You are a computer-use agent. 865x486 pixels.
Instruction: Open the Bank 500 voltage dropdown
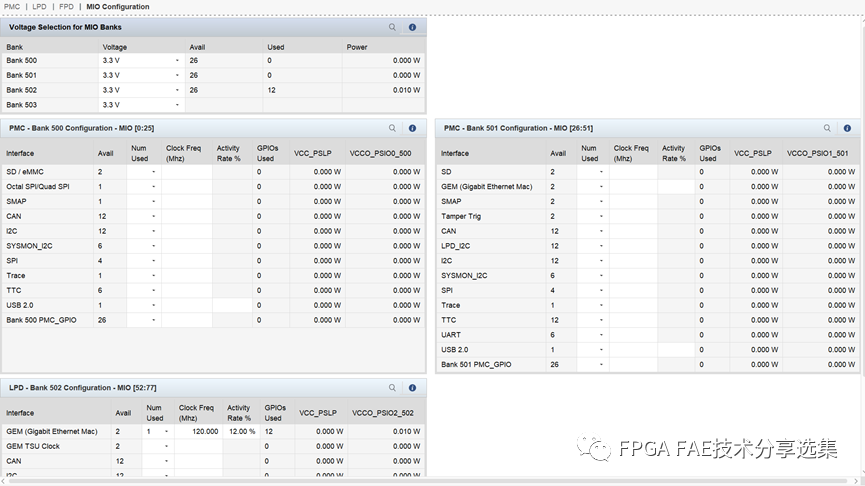177,60
